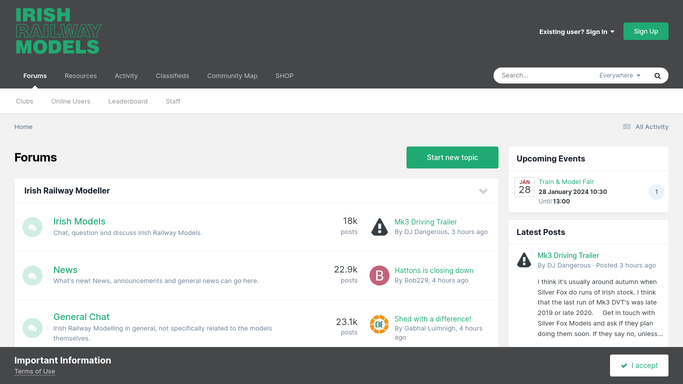
Task: Open Gabhal Luimnigh's orange CIE avatar
Action: pos(379,324)
